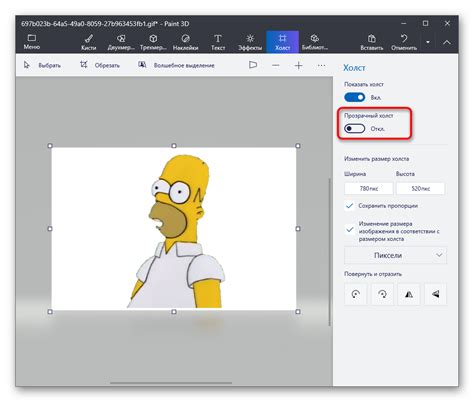Open the three-dots more options menu
The image size is (474, 402).
[321, 65]
